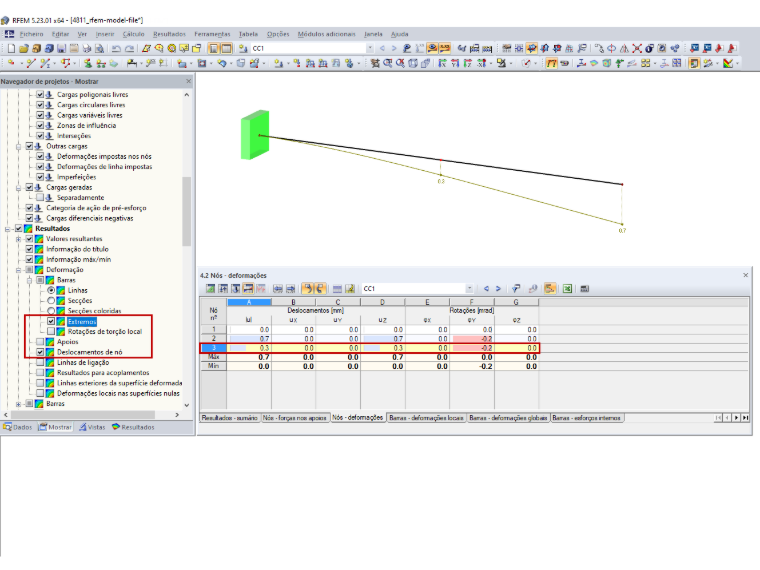Switch to the Resultados navigator tab
This screenshot has height=570, width=760.
(x=133, y=427)
